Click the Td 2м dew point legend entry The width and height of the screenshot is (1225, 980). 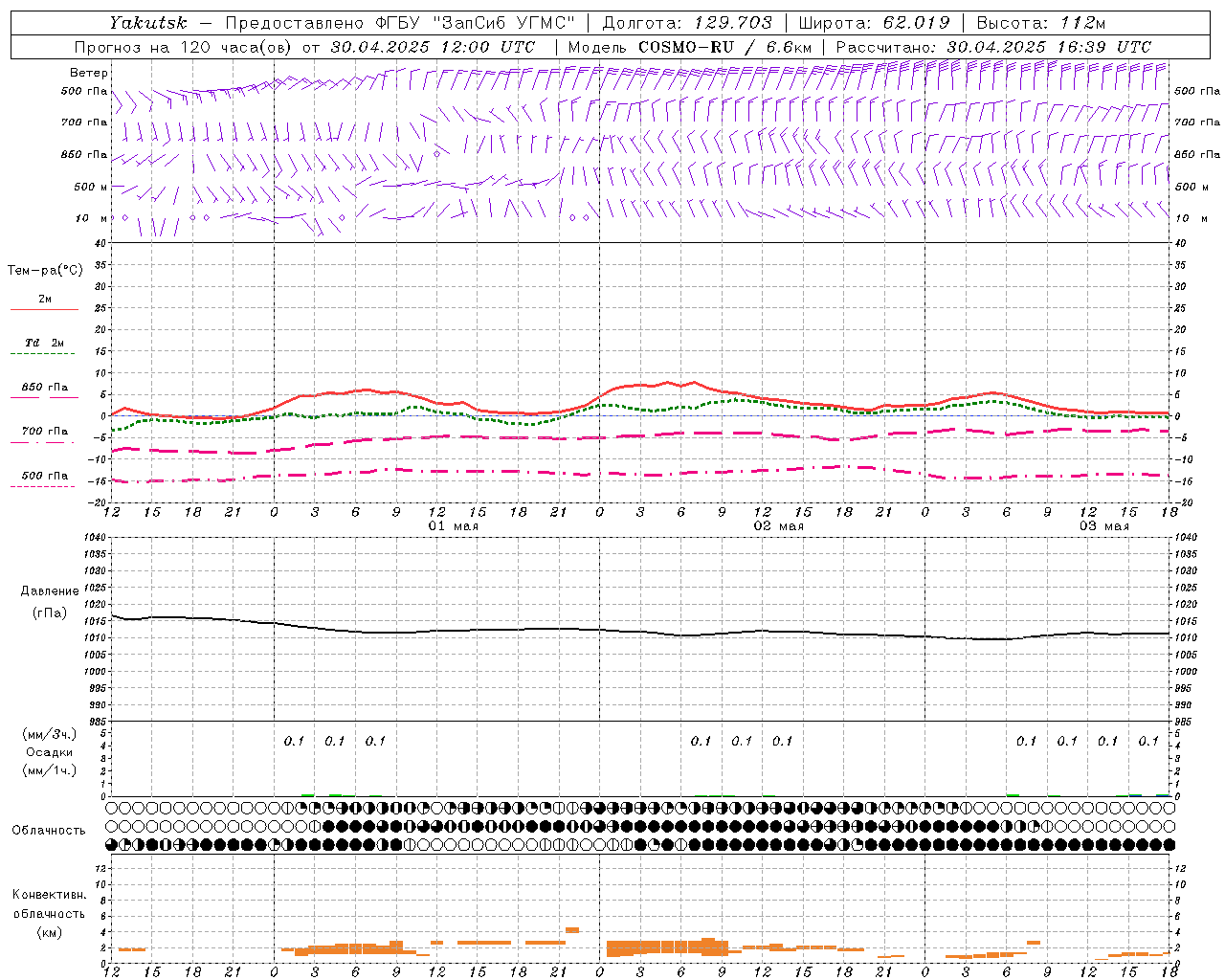click(x=45, y=343)
